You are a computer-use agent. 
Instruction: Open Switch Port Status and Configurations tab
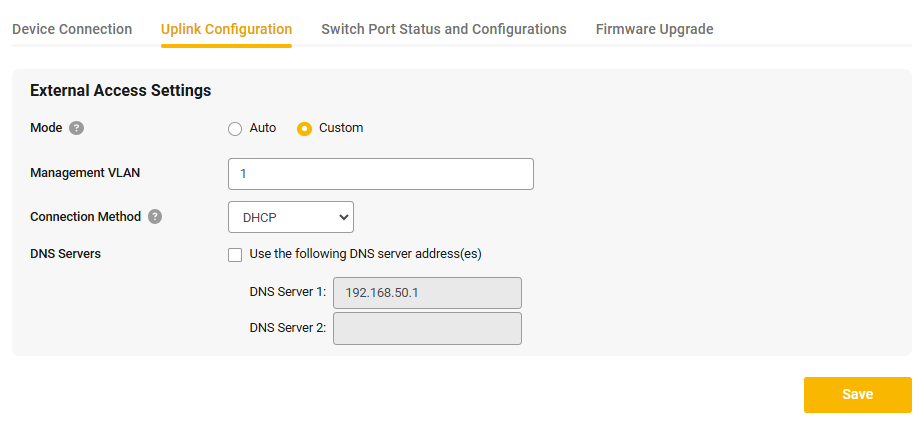point(444,29)
